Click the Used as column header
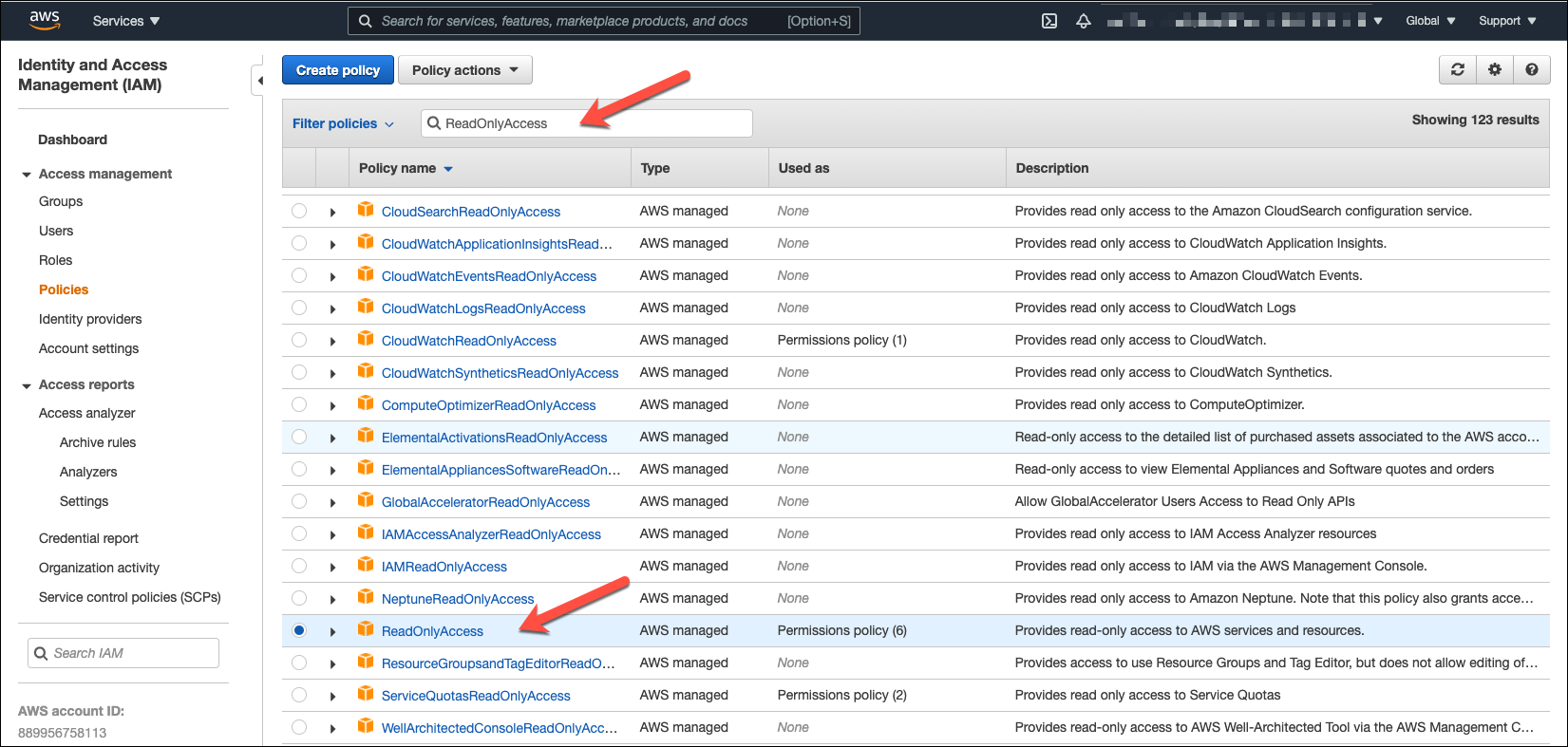This screenshot has width=1568, height=747. (x=803, y=168)
